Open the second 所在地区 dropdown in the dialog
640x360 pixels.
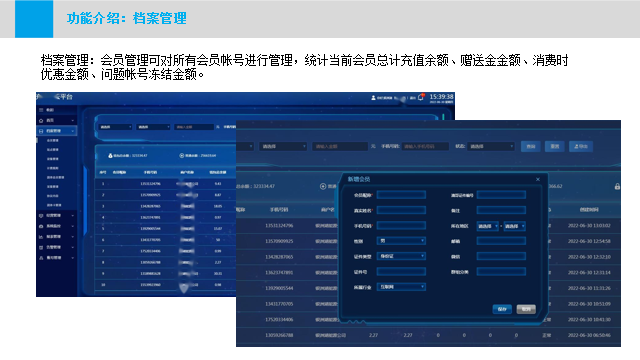tap(514, 226)
